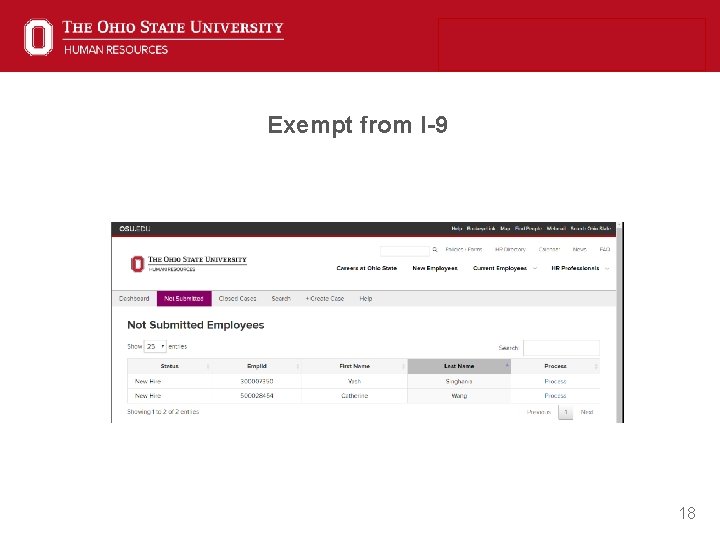Click emplid cell 500028454

pyautogui.click(x=257, y=395)
